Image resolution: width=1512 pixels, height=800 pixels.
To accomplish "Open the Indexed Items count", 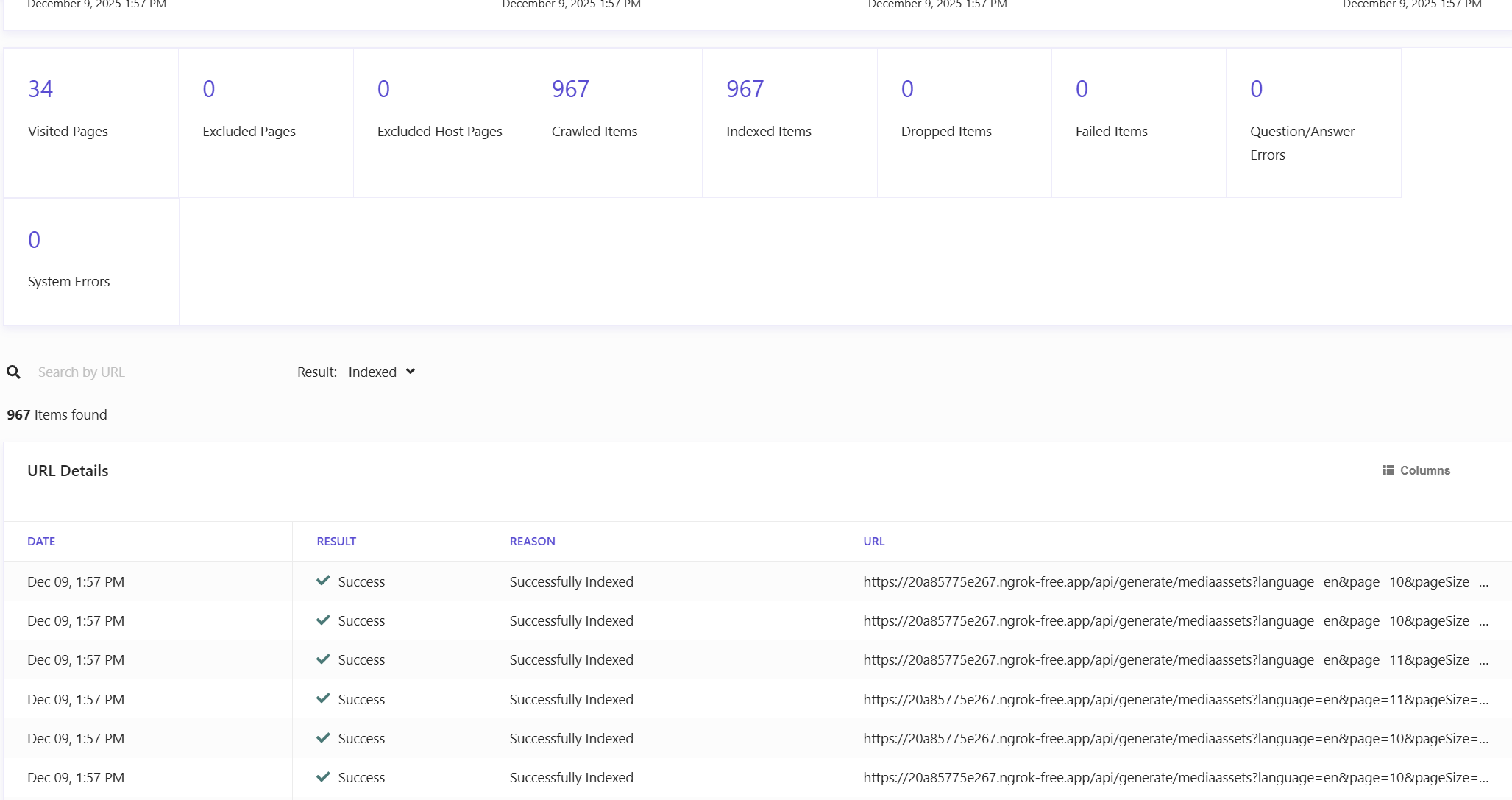I will click(x=744, y=88).
